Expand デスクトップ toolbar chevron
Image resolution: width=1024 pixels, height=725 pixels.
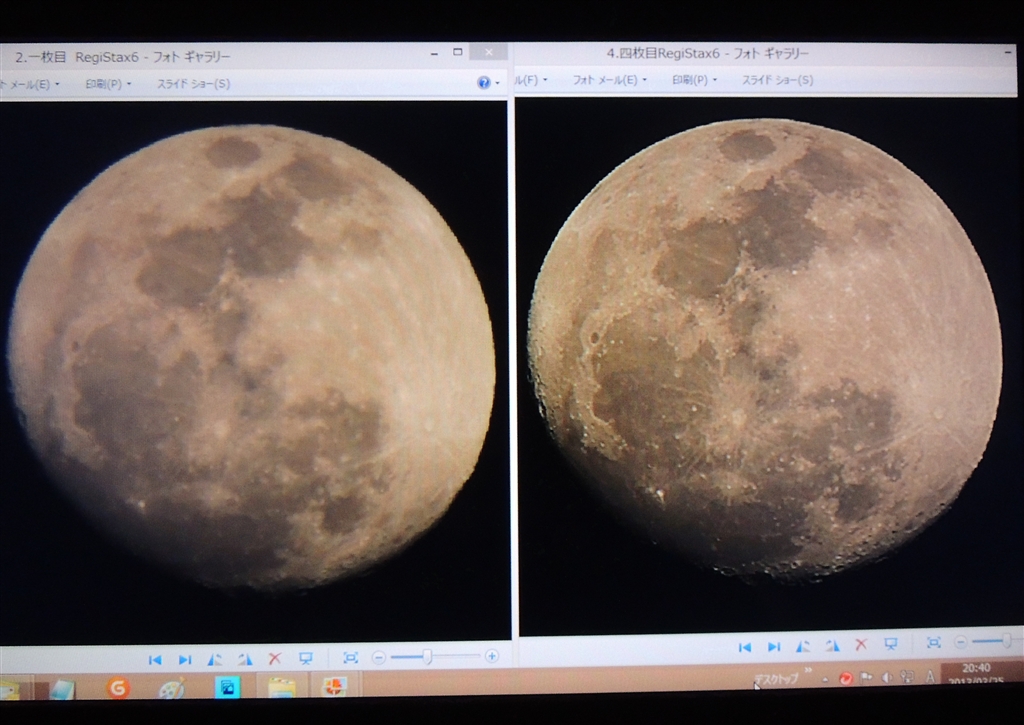(x=808, y=669)
